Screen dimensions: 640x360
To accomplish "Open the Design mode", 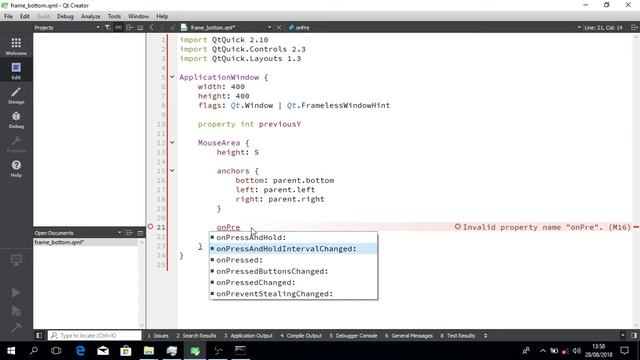I will 16,95.
